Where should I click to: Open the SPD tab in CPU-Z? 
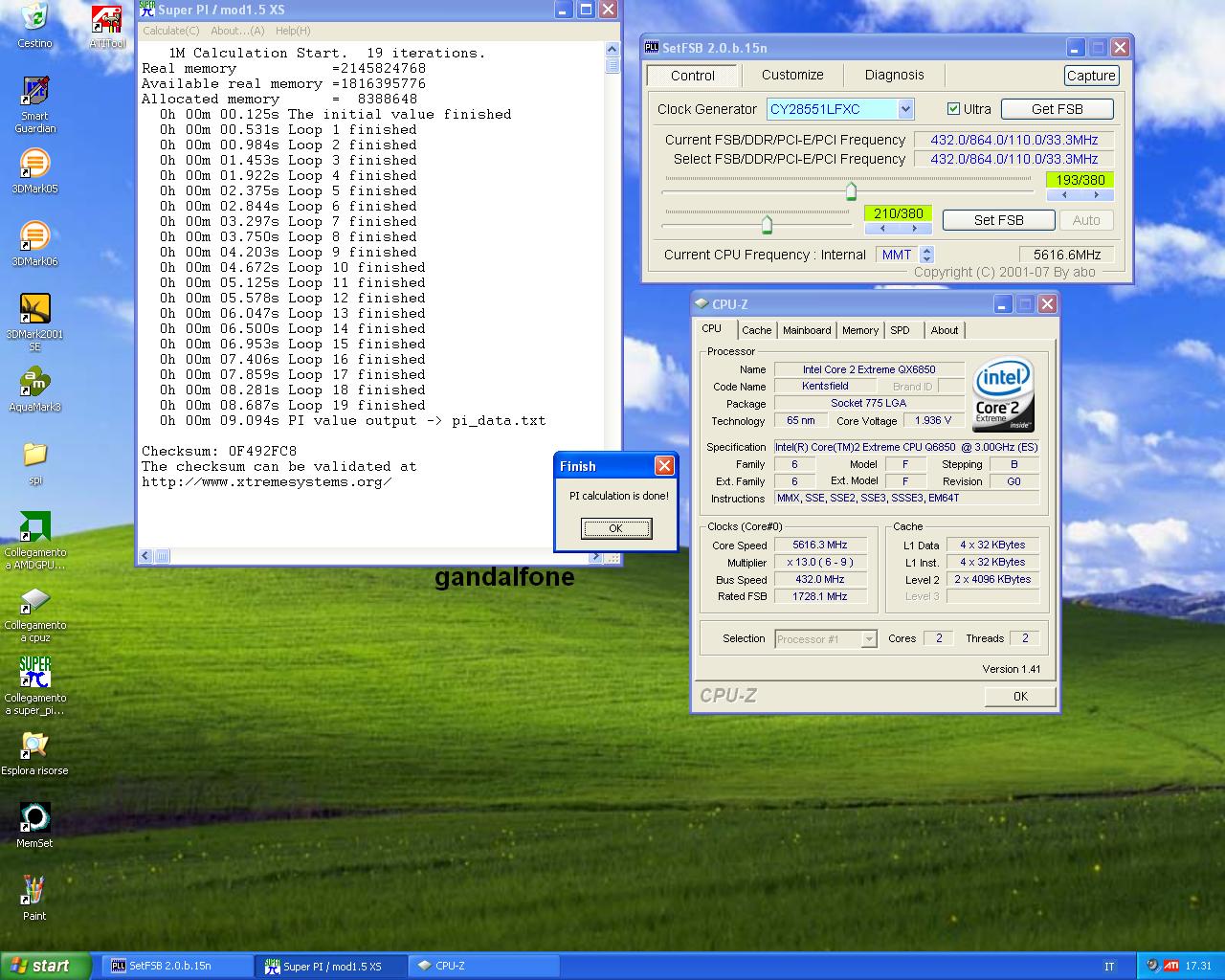pos(900,330)
